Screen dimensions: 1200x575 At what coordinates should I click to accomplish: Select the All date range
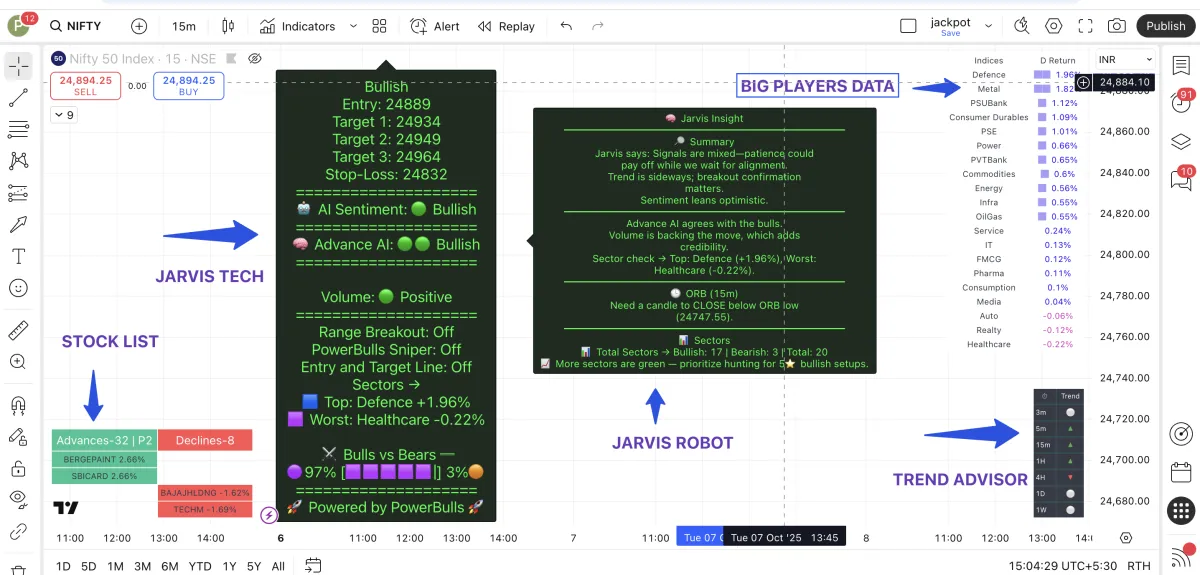coord(278,566)
